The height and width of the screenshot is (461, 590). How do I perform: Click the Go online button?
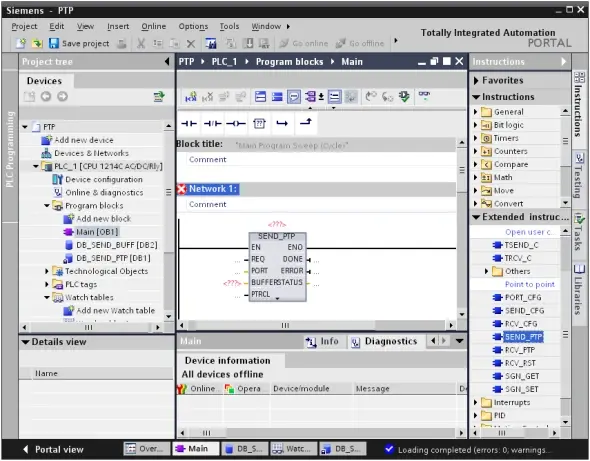tap(304, 44)
